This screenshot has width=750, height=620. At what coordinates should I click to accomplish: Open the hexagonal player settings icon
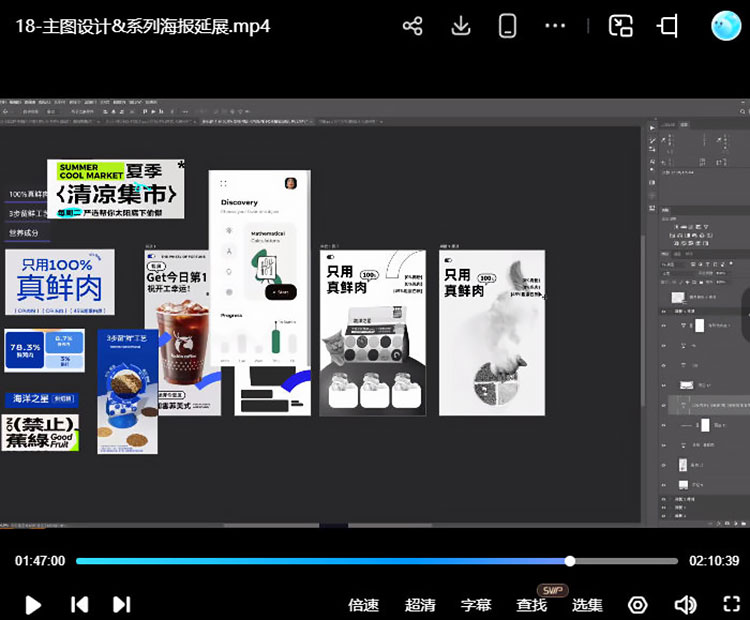point(638,604)
